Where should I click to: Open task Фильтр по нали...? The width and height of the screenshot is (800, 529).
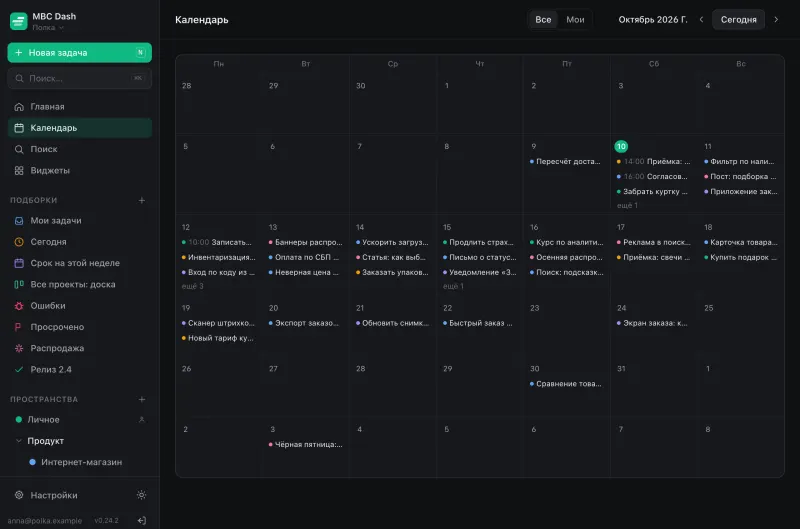click(x=741, y=161)
